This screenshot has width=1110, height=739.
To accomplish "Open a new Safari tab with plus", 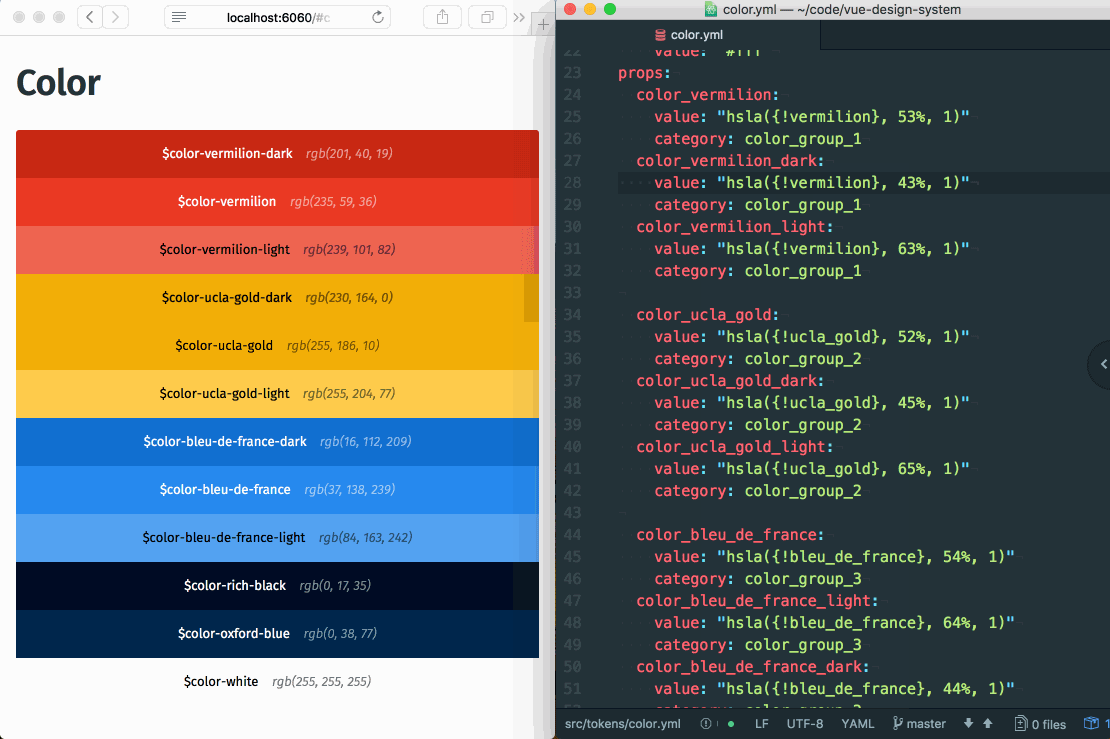I will (543, 25).
